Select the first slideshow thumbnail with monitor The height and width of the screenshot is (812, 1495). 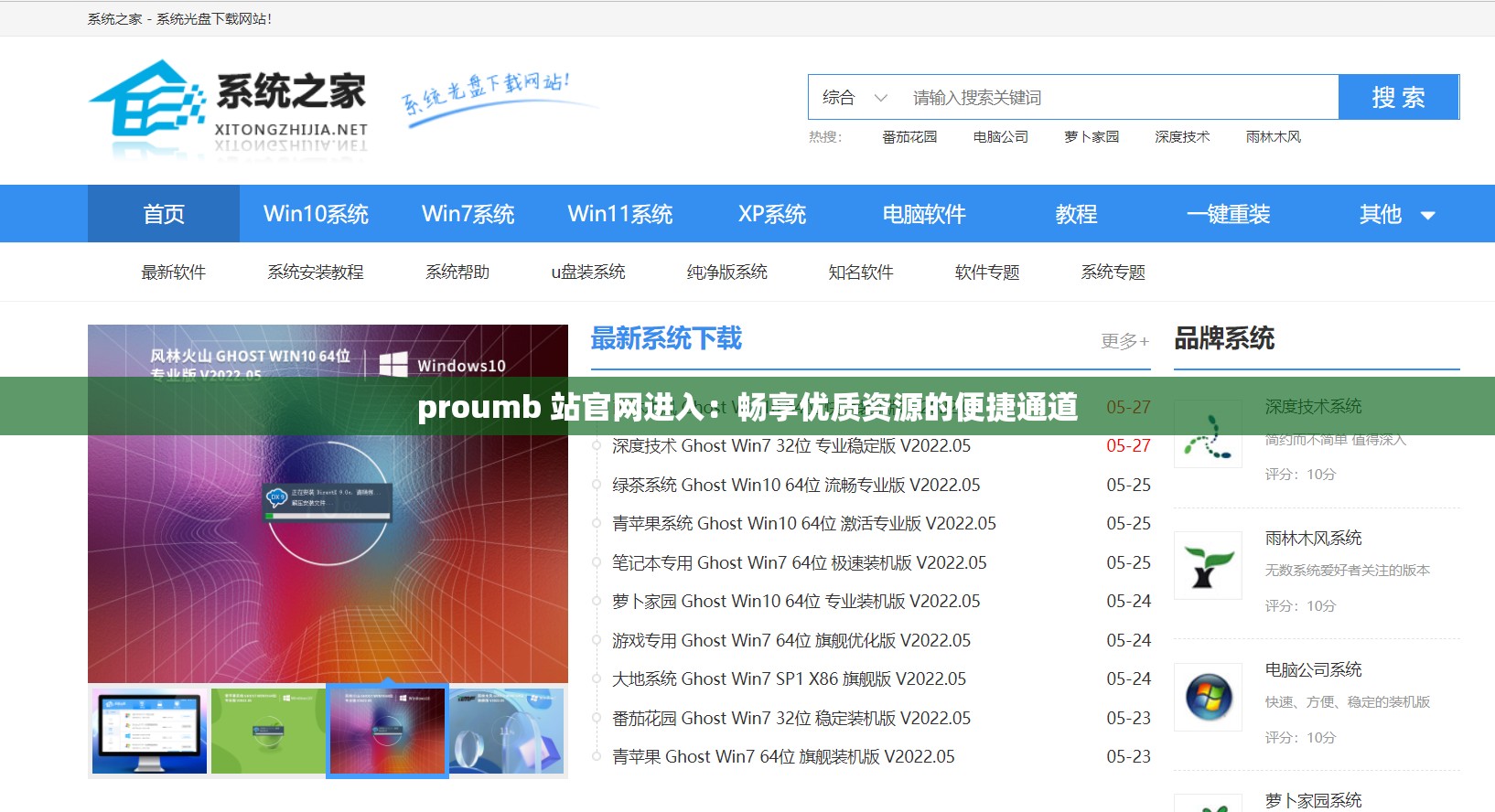[x=149, y=732]
